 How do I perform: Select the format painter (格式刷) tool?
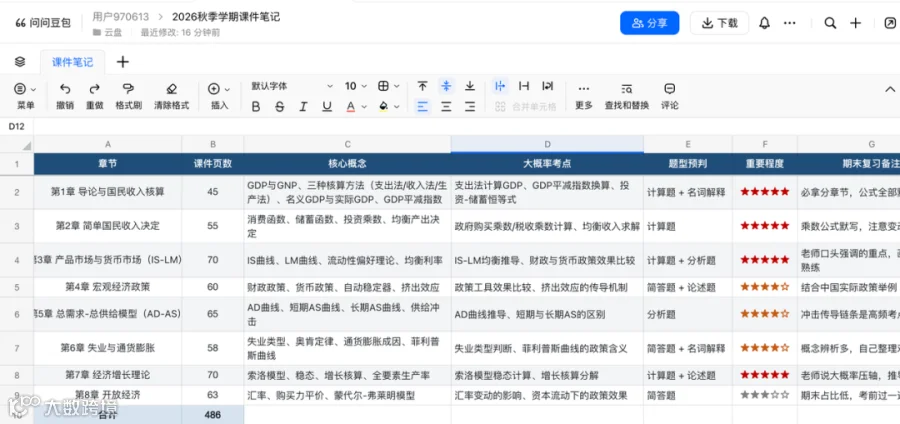[x=129, y=88]
